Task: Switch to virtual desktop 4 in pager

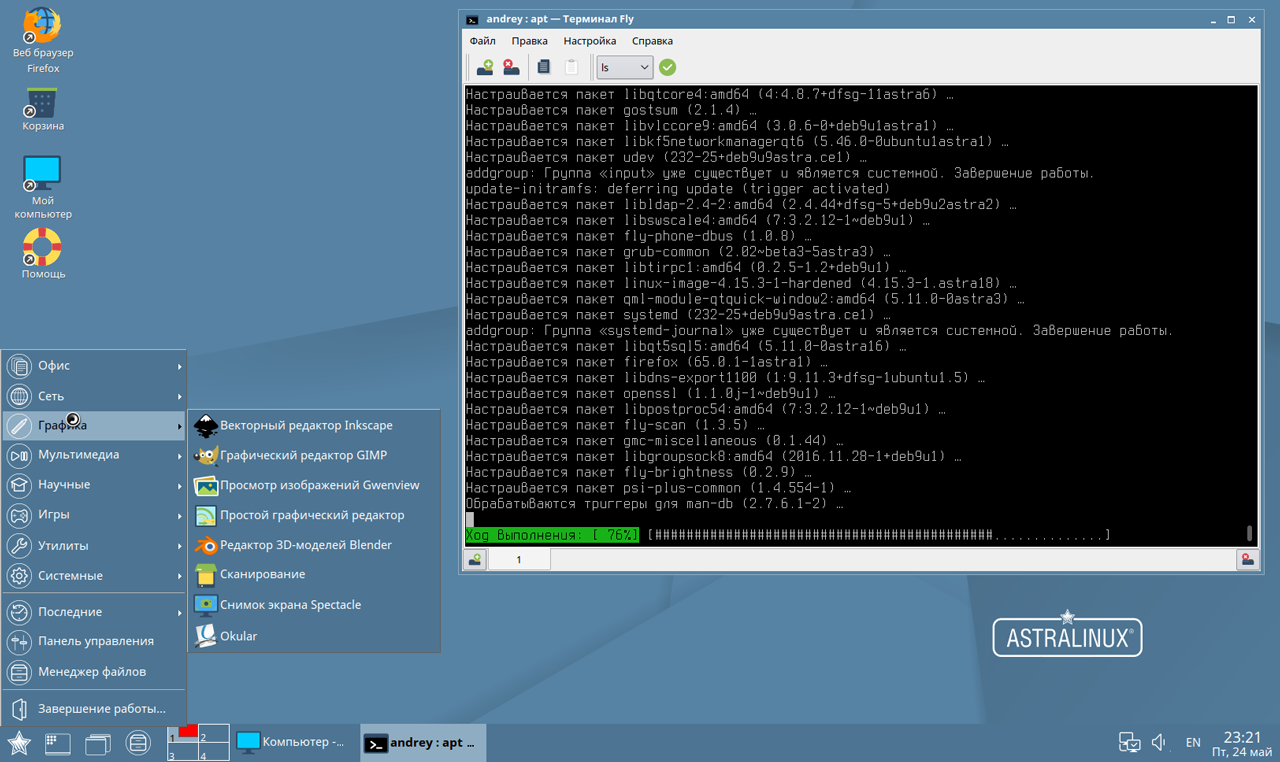Action: tap(214, 754)
